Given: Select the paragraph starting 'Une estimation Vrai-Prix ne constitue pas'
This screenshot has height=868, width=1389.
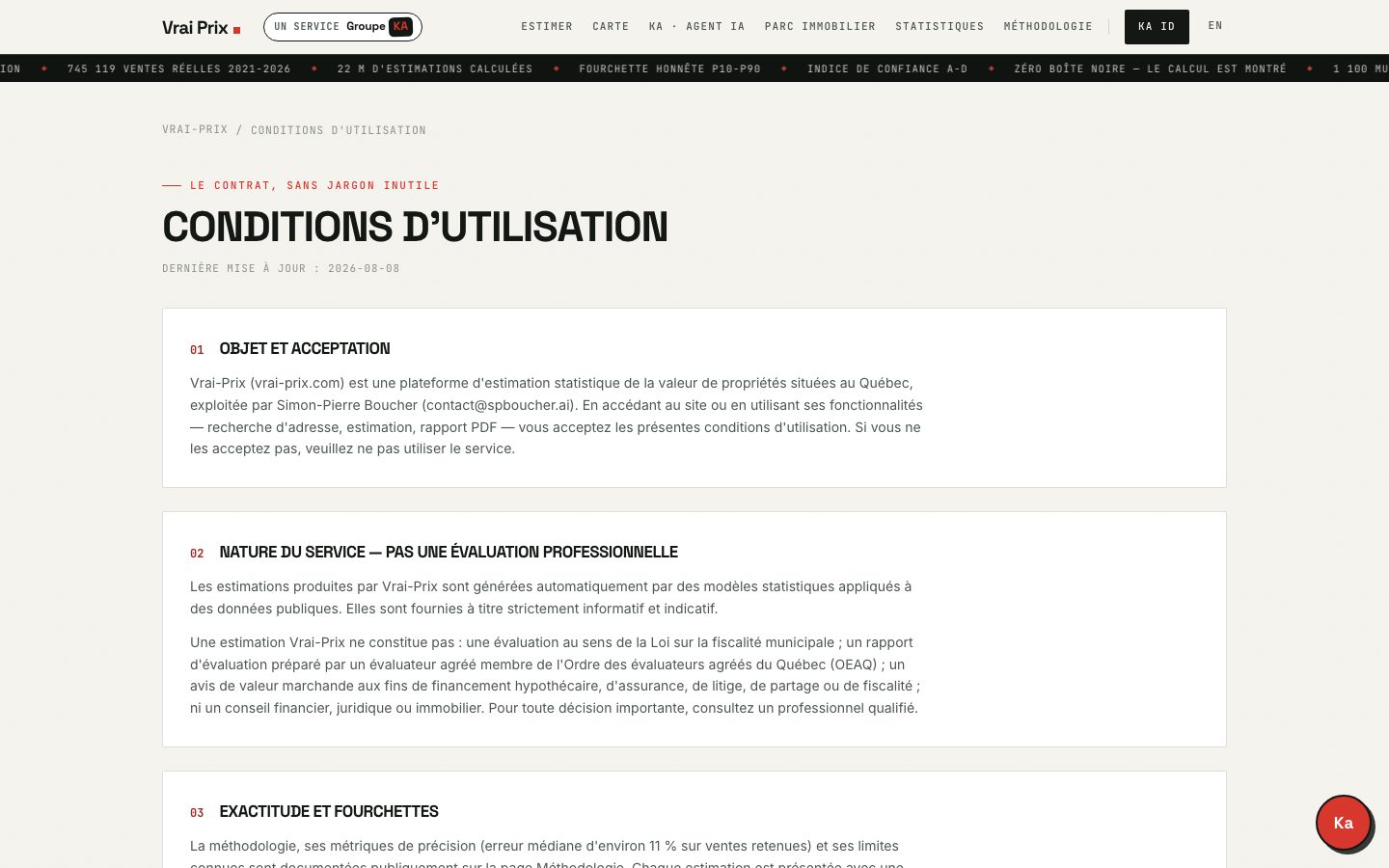Looking at the screenshot, I should pyautogui.click(x=556, y=675).
